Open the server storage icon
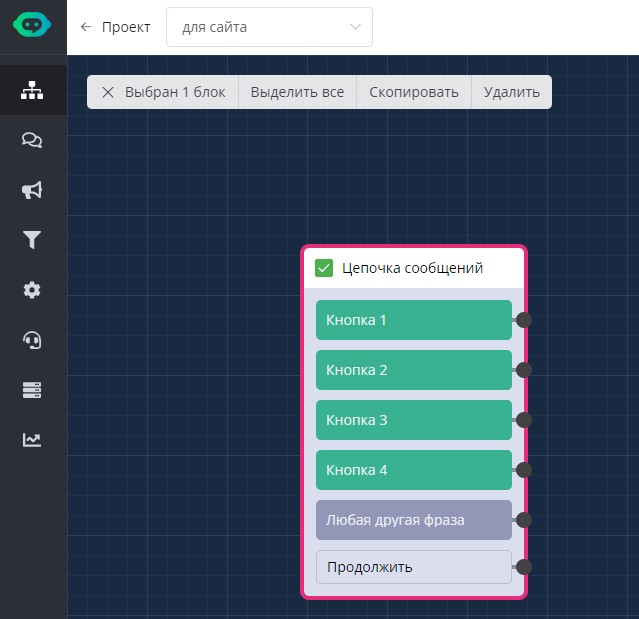The height and width of the screenshot is (619, 639). (32, 390)
